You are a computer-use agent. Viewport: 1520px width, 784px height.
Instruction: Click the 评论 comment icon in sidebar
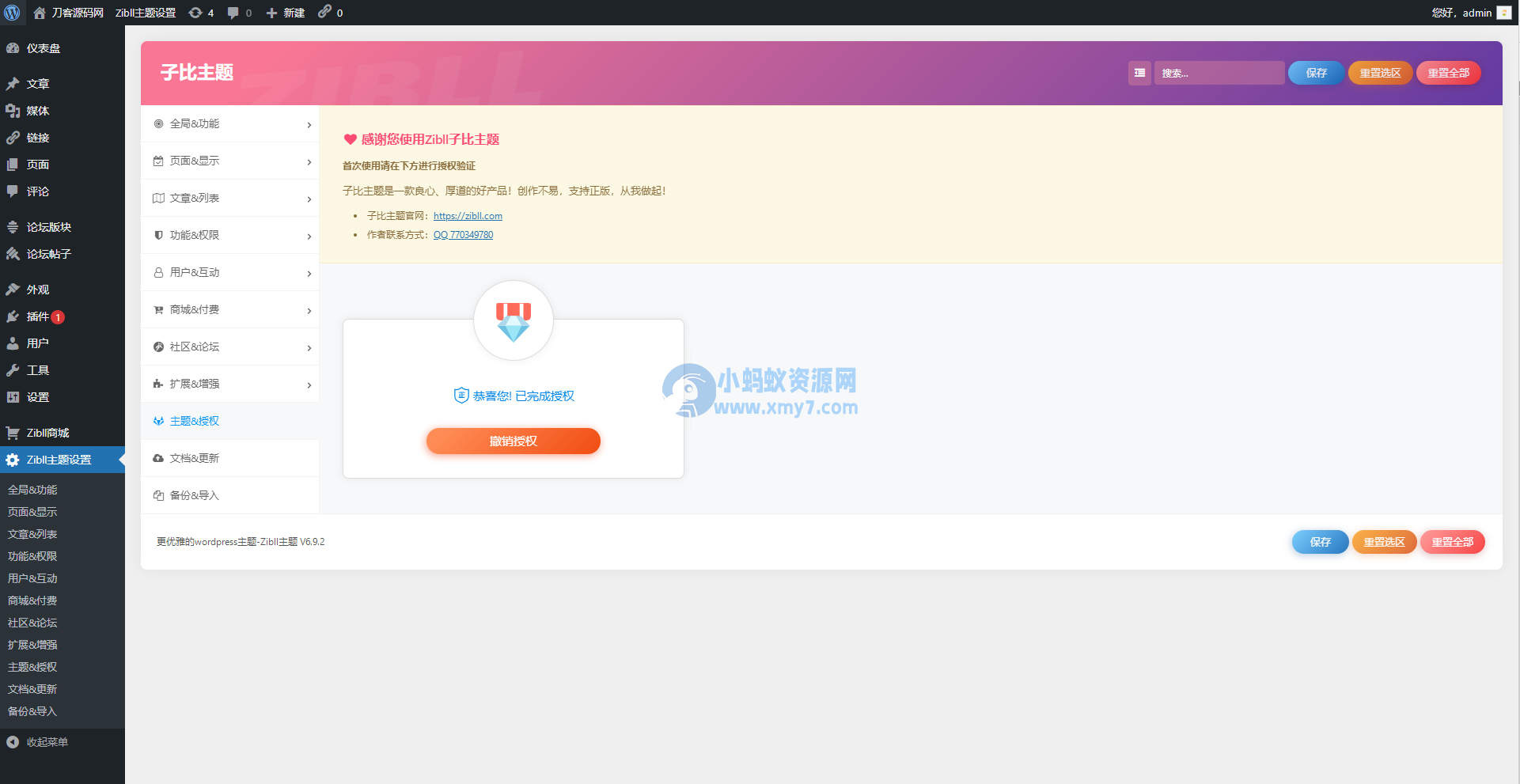point(13,191)
